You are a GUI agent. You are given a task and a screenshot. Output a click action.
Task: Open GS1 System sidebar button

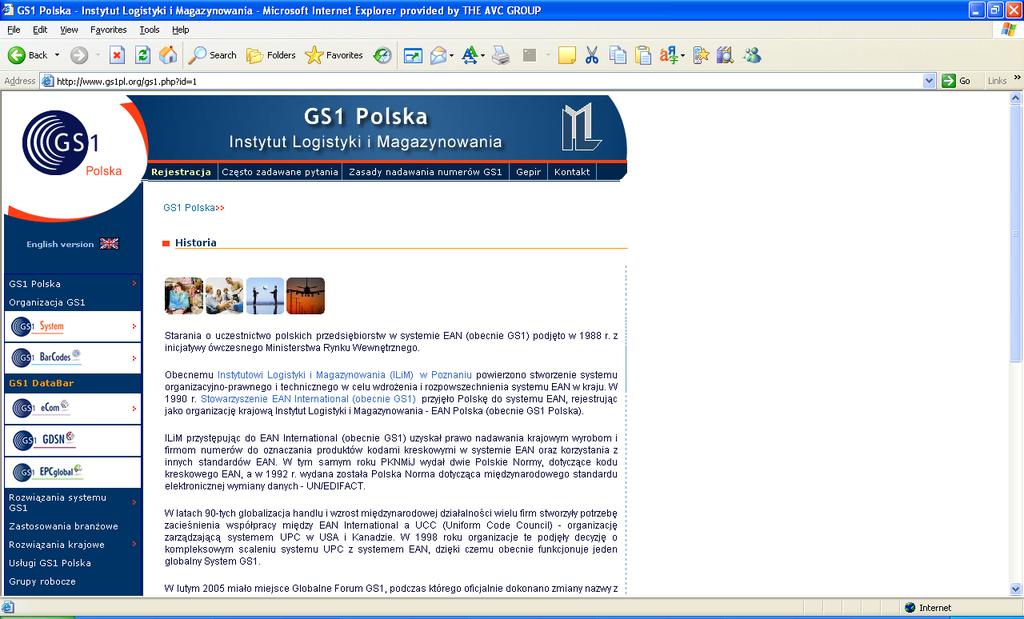click(x=72, y=326)
